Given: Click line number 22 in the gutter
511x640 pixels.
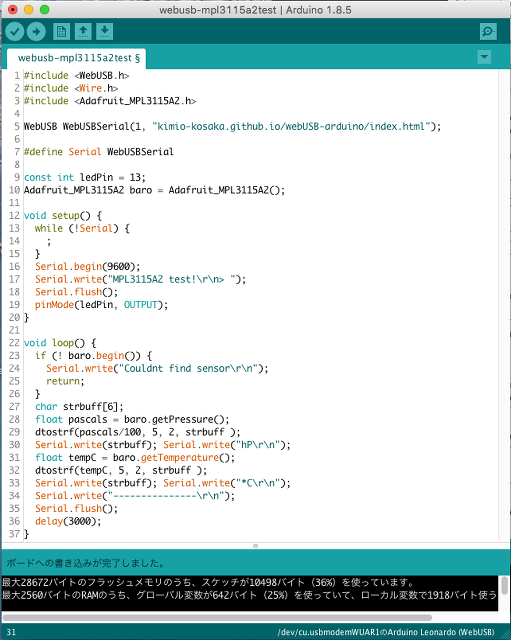Looking at the screenshot, I should [14, 343].
